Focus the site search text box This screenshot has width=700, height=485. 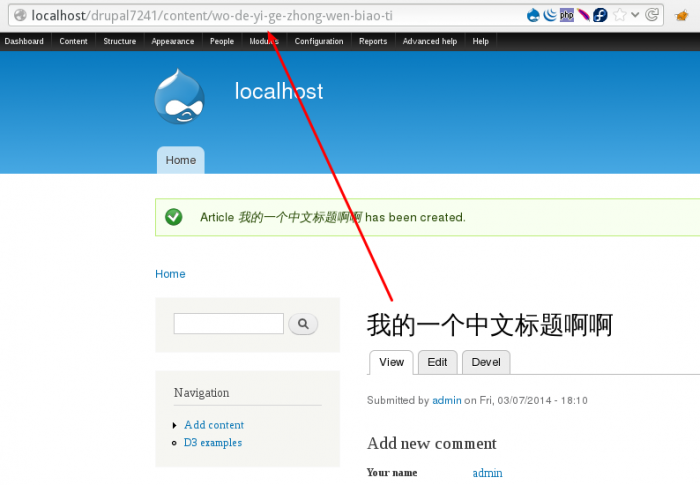pos(229,323)
